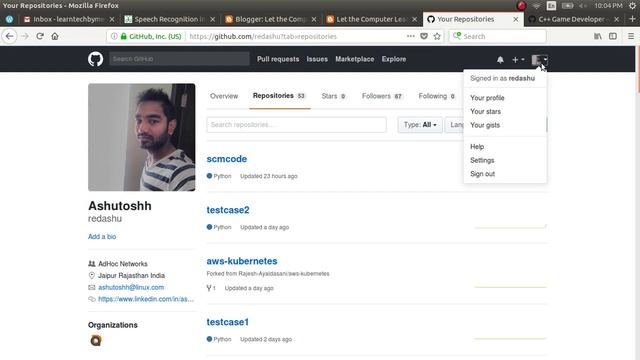
Task: Open the Ubuntu system power/settings menu
Action: (632, 6)
